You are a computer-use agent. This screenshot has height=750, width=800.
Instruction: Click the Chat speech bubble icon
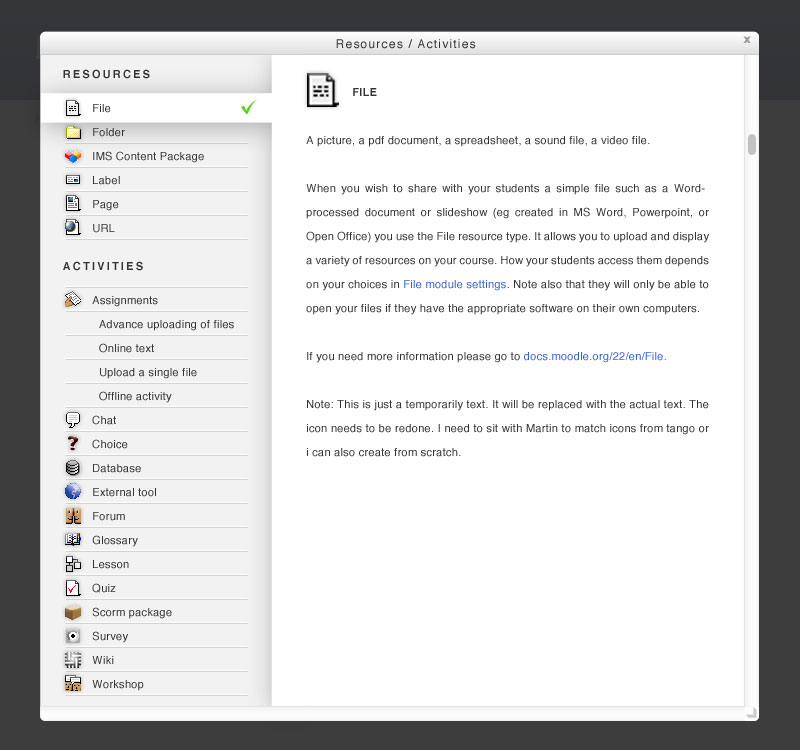pos(73,420)
